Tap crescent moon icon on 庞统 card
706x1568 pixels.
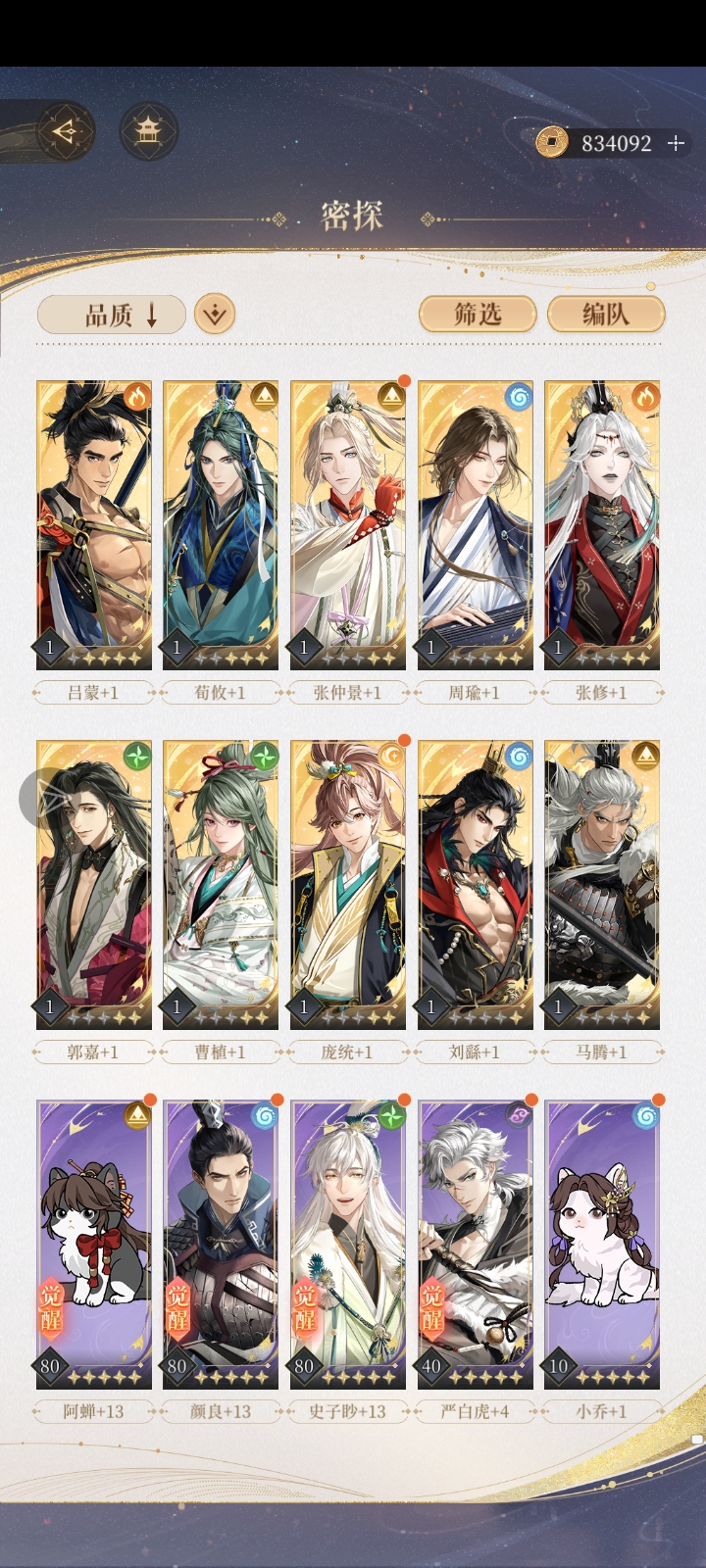pos(391,756)
